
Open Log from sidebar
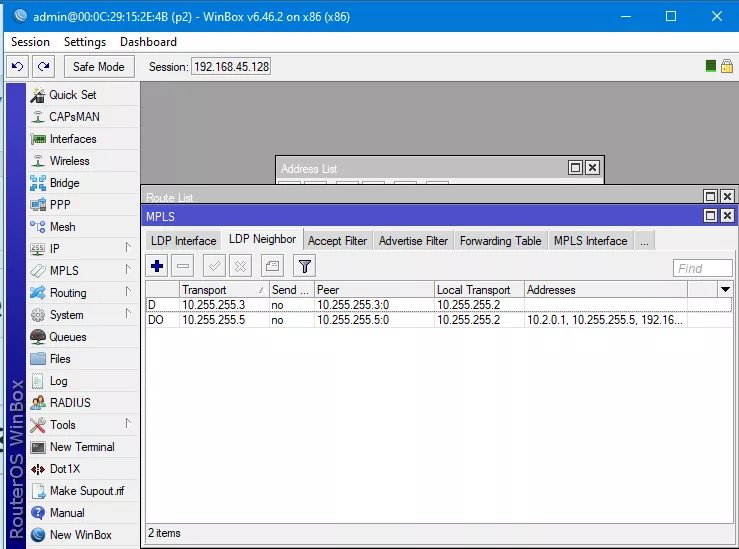click(x=83, y=381)
